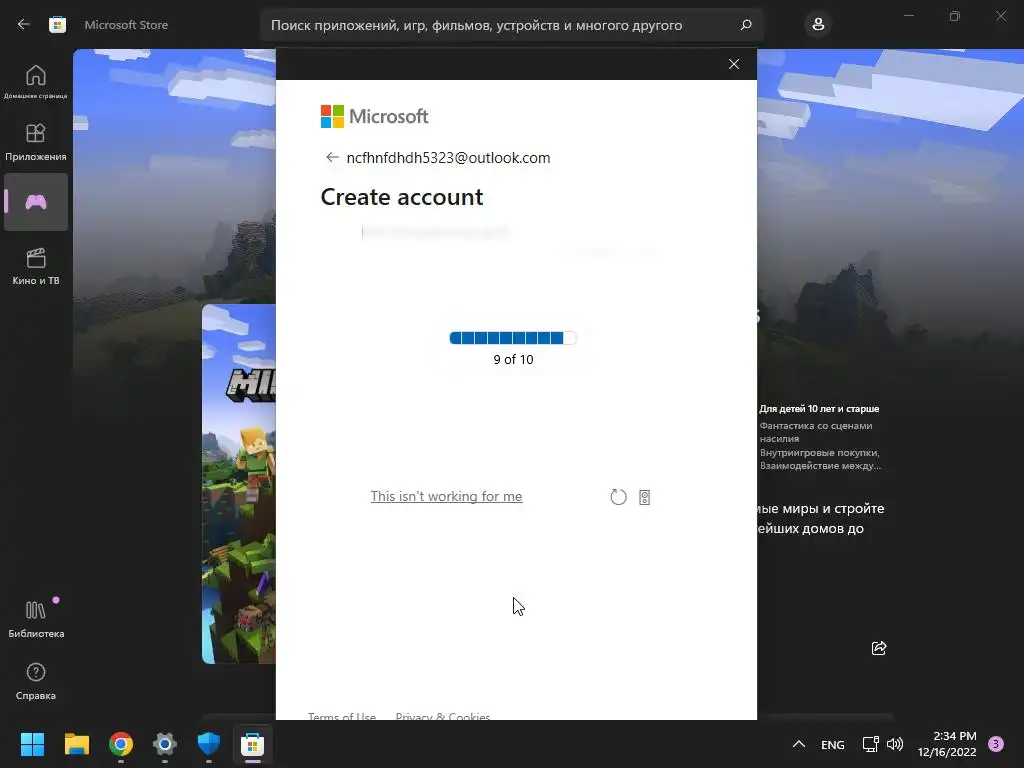Open the Privacy & Cookies link
The height and width of the screenshot is (768, 1024).
443,716
